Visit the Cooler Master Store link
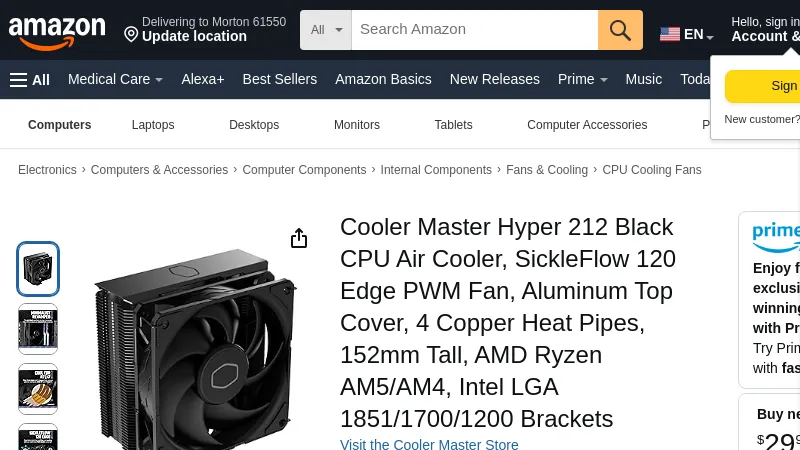The image size is (800, 450). coord(429,444)
